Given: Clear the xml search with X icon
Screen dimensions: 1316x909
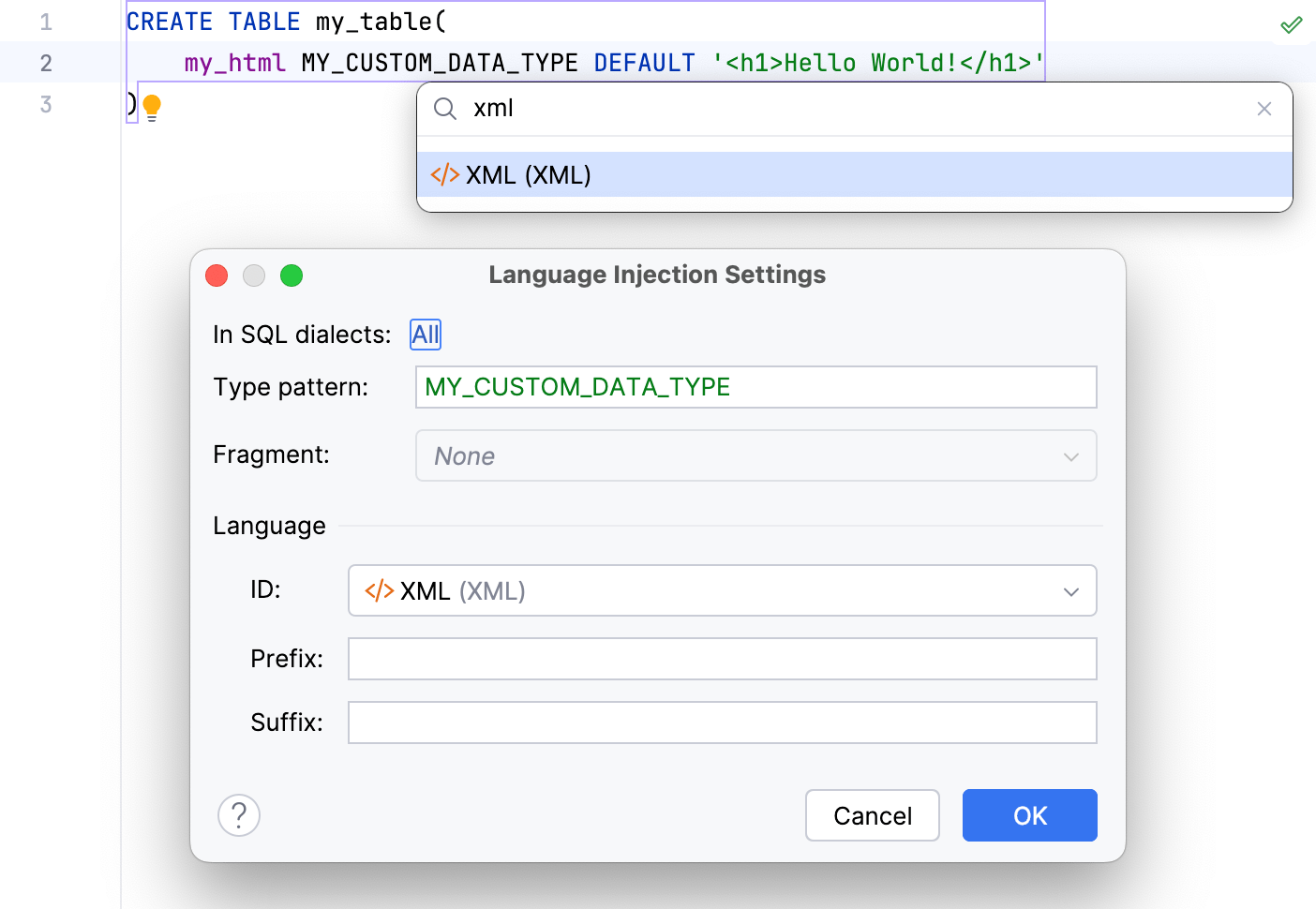Looking at the screenshot, I should (x=1264, y=109).
